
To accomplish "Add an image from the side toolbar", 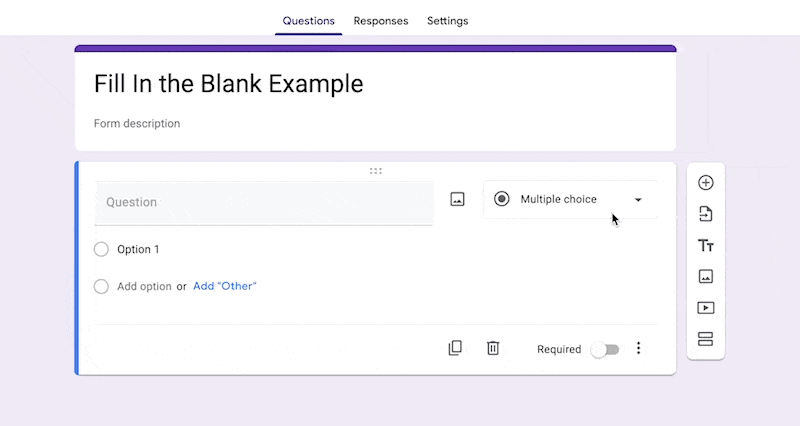I will coord(706,277).
